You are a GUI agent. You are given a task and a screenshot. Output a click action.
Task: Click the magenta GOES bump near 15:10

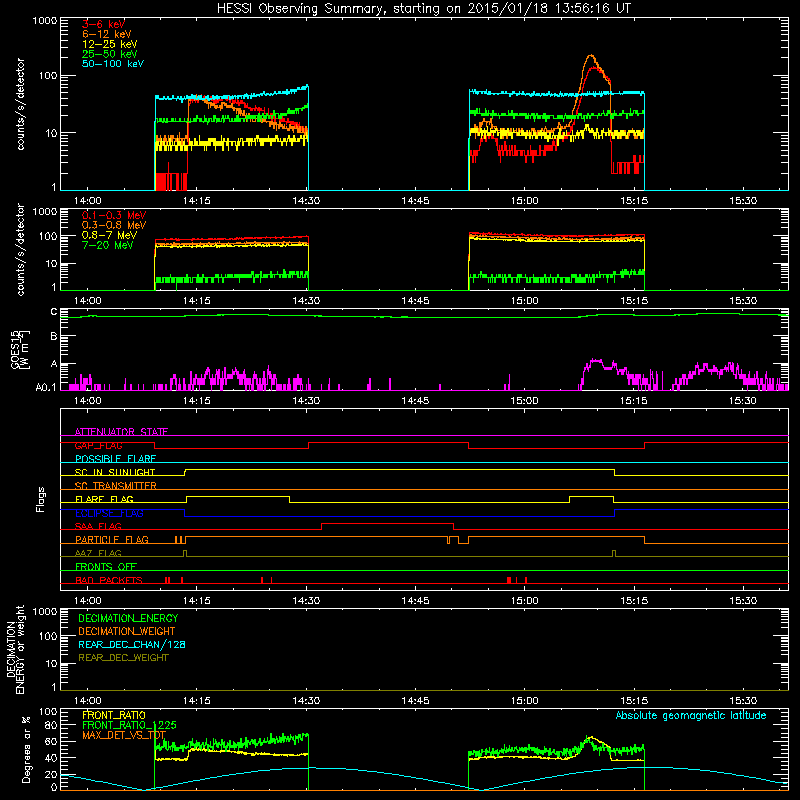coord(595,361)
